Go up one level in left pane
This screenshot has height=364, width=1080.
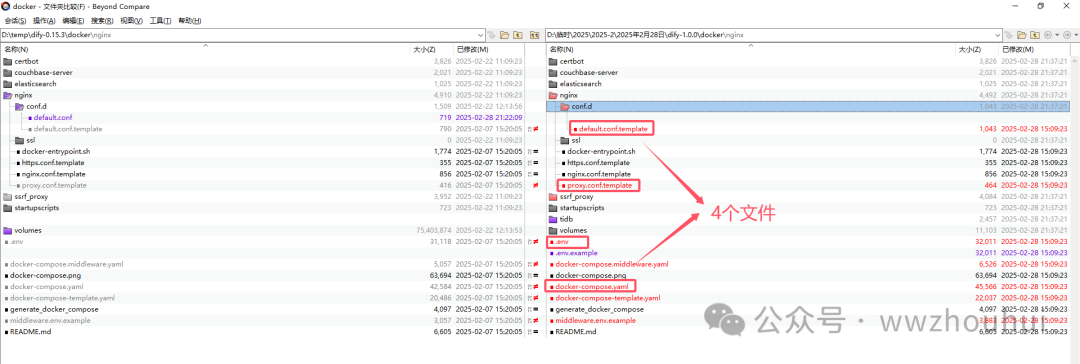coord(517,34)
